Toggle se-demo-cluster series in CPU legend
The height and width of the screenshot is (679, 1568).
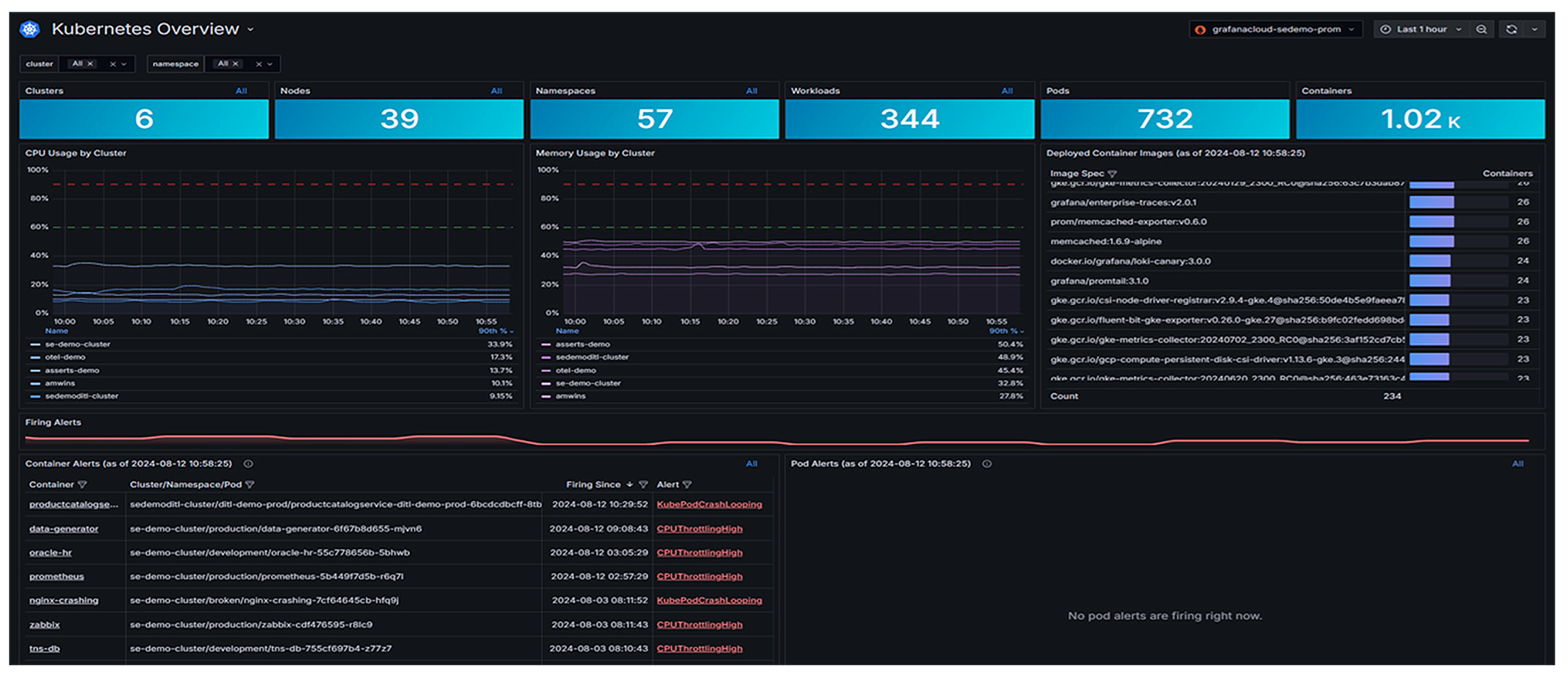77,344
